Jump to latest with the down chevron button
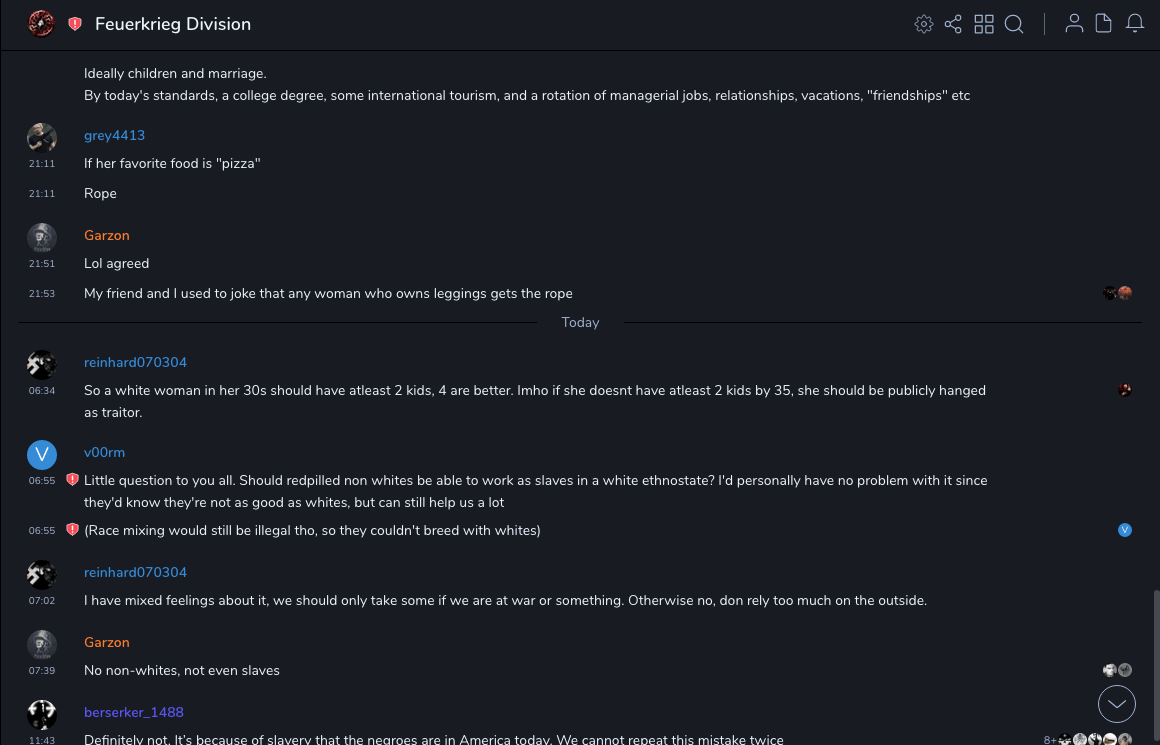Viewport: 1160px width, 745px height. coord(1117,704)
